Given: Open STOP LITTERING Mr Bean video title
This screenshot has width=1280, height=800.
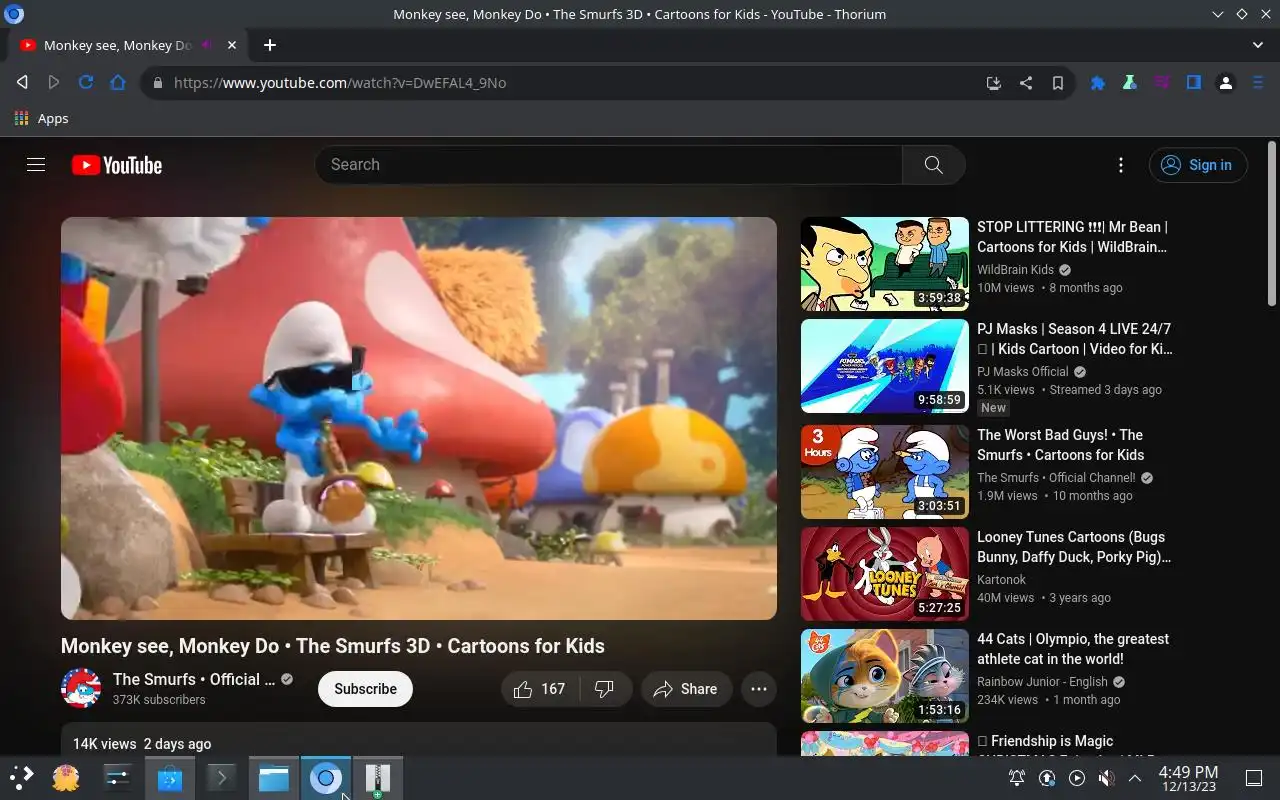Looking at the screenshot, I should pos(1073,237).
